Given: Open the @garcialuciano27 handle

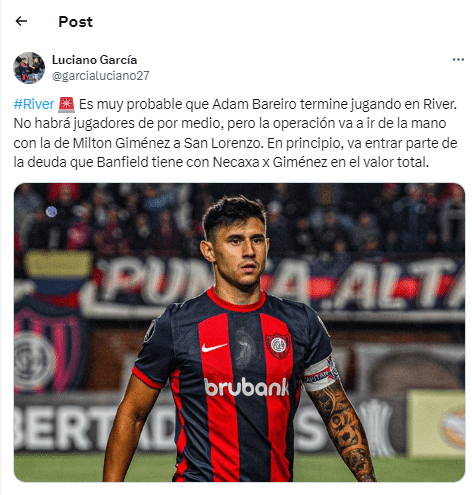Looking at the screenshot, I should (x=101, y=76).
